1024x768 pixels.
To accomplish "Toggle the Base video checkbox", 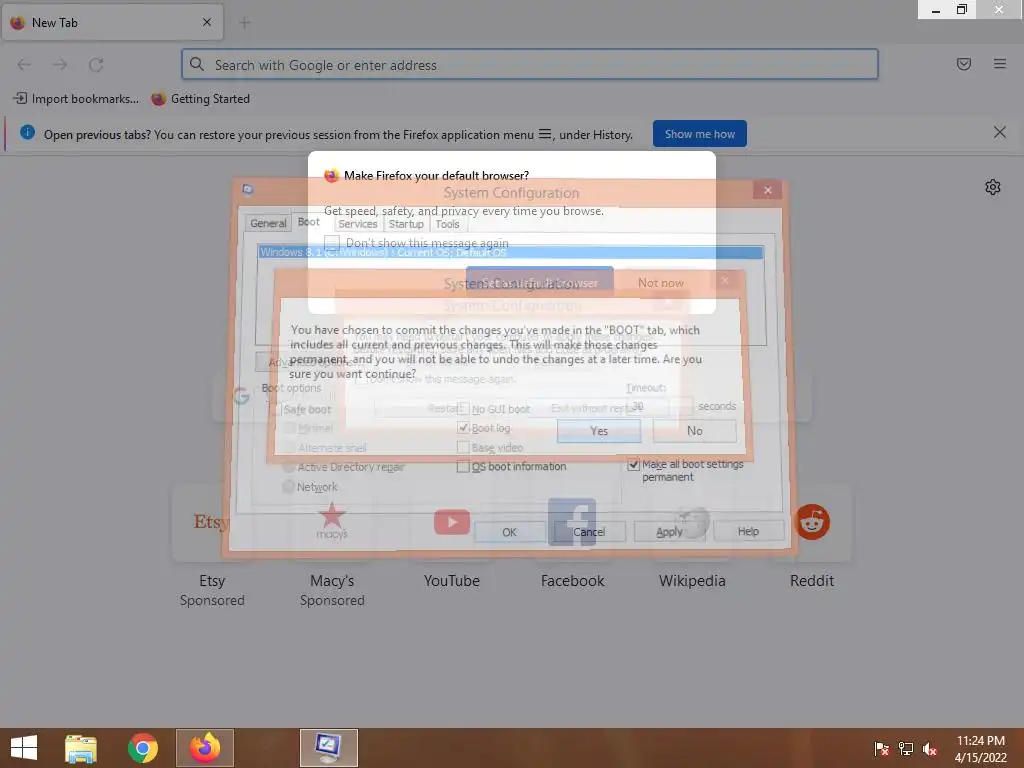I will (x=463, y=447).
